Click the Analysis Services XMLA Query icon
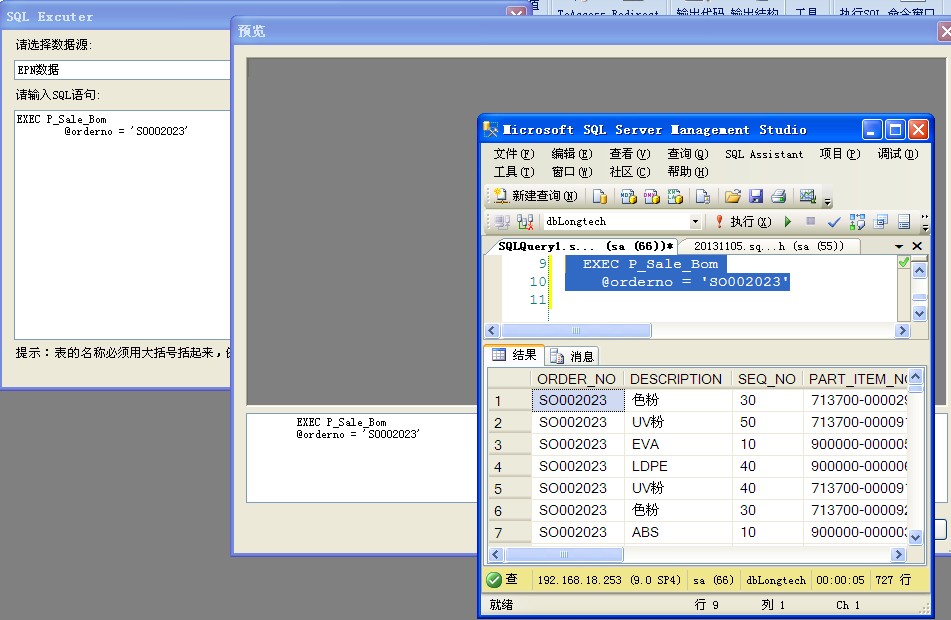Image resolution: width=951 pixels, height=620 pixels. pos(675,196)
